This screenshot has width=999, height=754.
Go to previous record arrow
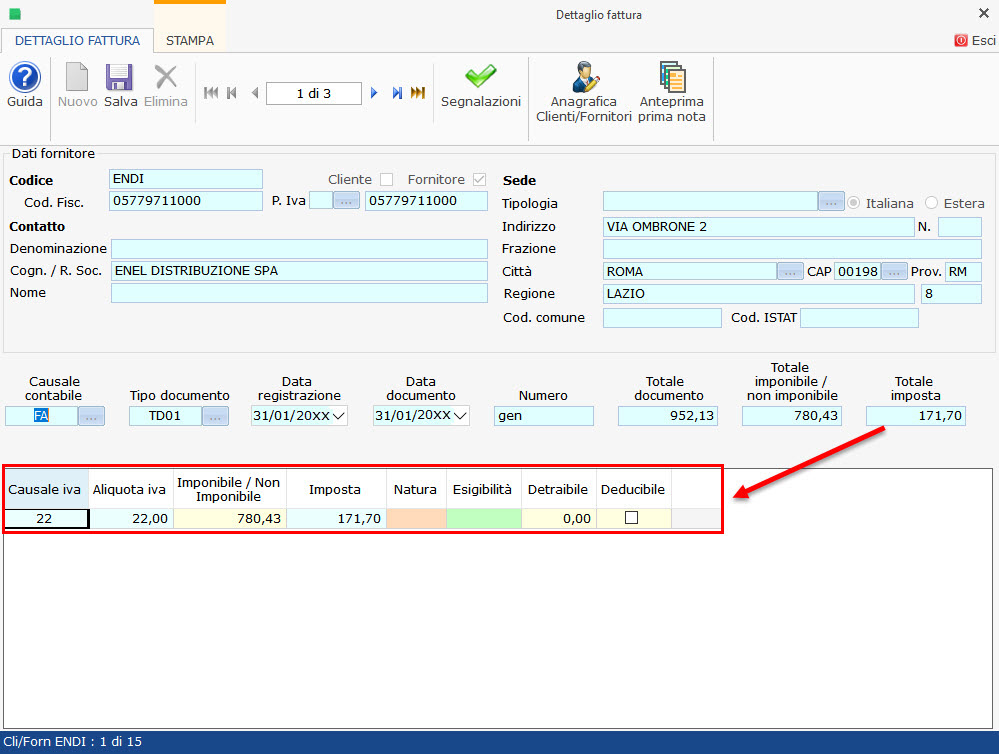[255, 93]
